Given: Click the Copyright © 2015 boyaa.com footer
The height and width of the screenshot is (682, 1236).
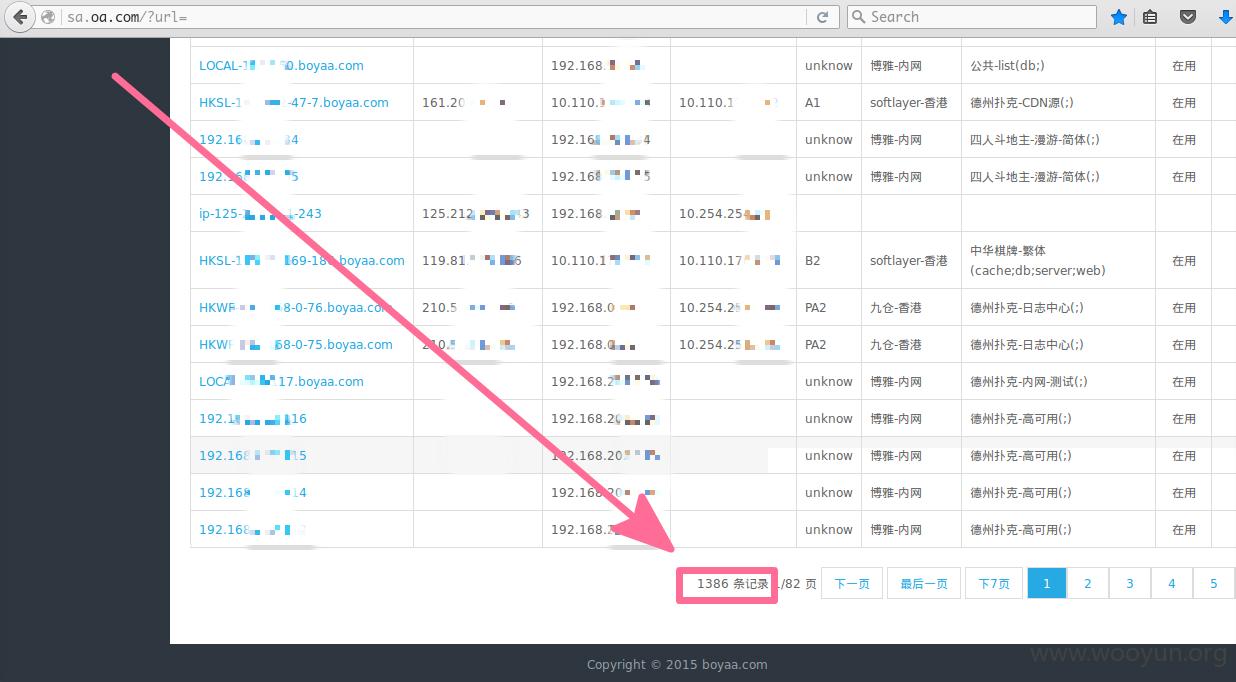Looking at the screenshot, I should coord(677,664).
